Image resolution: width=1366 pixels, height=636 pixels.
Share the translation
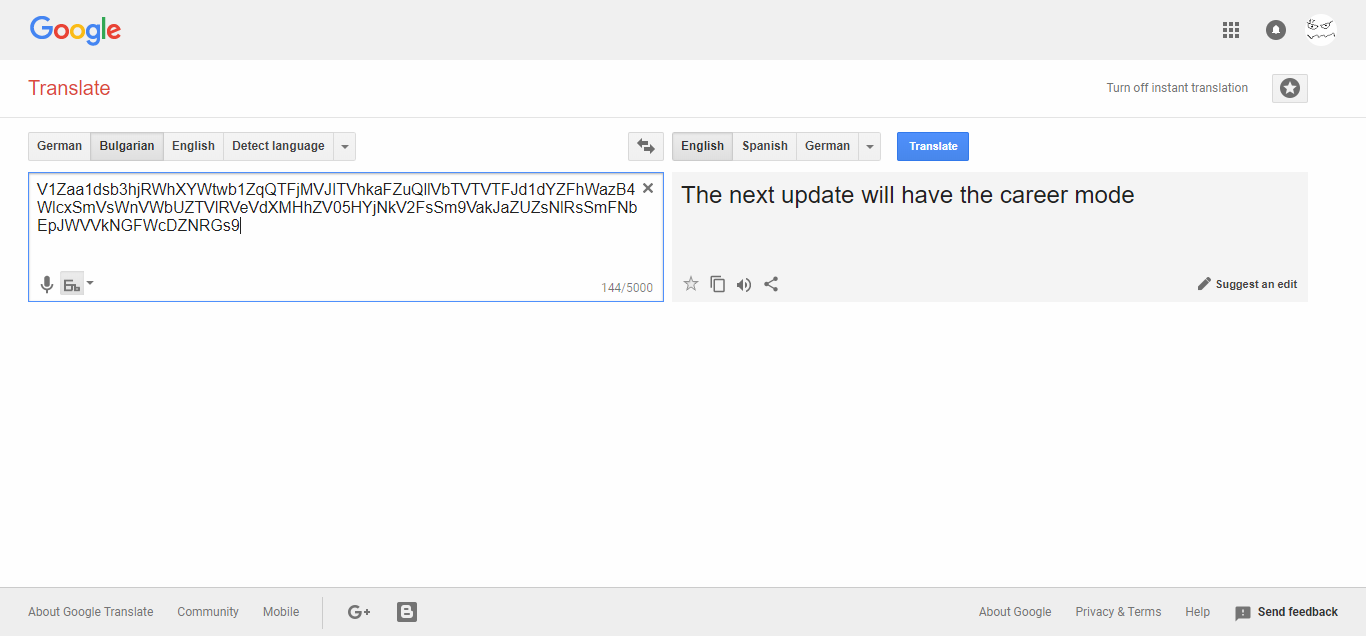771,284
